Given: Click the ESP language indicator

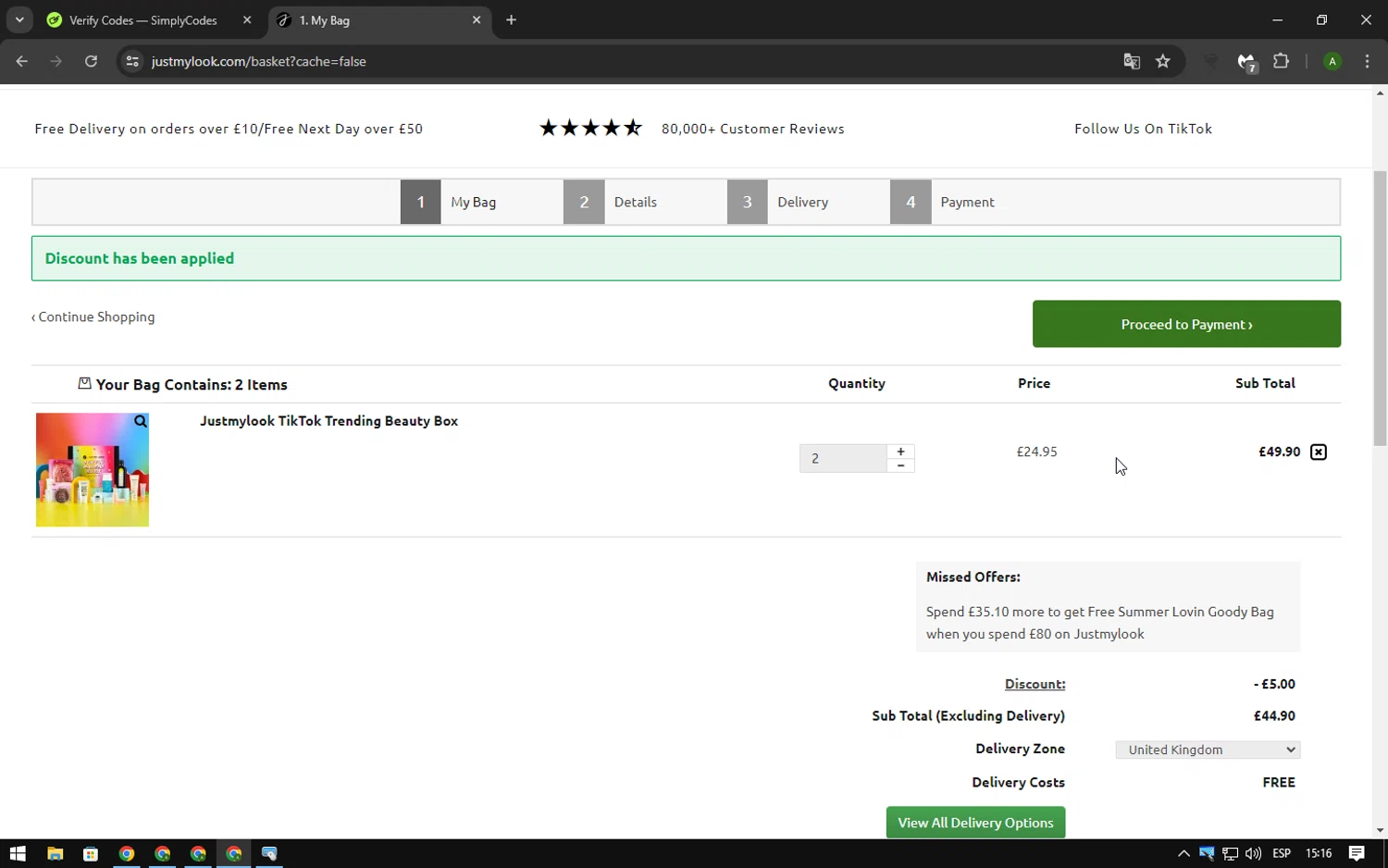Looking at the screenshot, I should pyautogui.click(x=1282, y=853).
